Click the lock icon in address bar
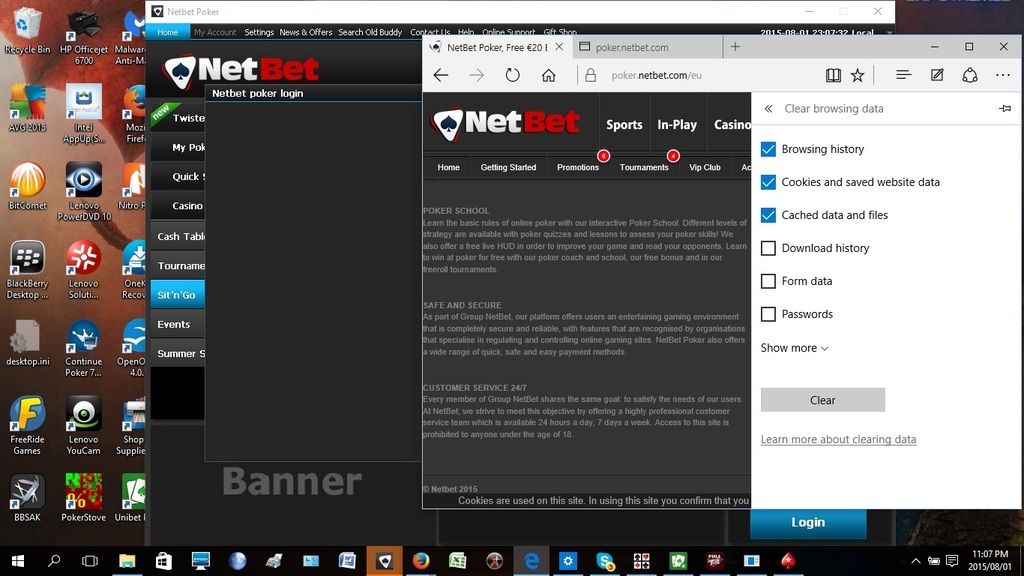Screen dimensions: 1024x576 [x=590, y=75]
